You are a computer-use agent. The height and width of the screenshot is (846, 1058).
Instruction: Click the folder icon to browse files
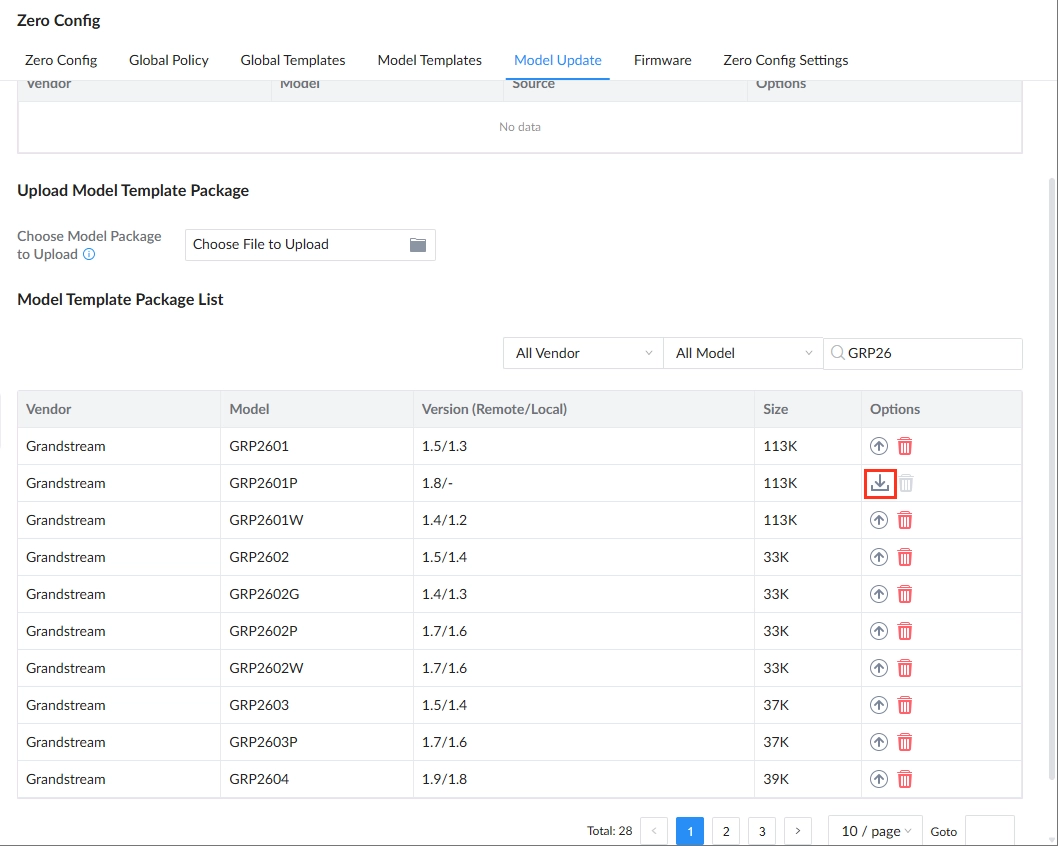pos(418,245)
